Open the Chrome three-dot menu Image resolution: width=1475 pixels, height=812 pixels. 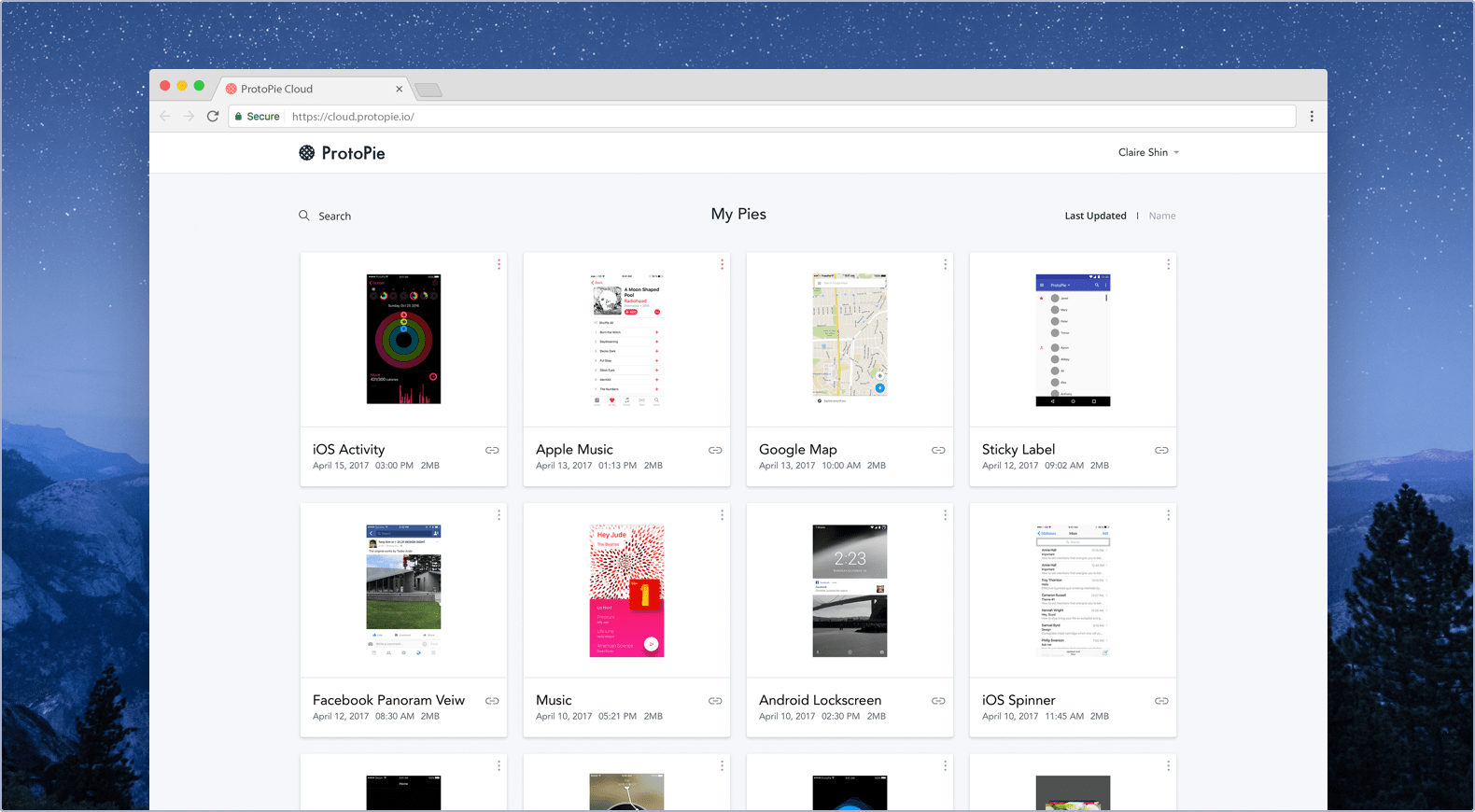pyautogui.click(x=1312, y=116)
